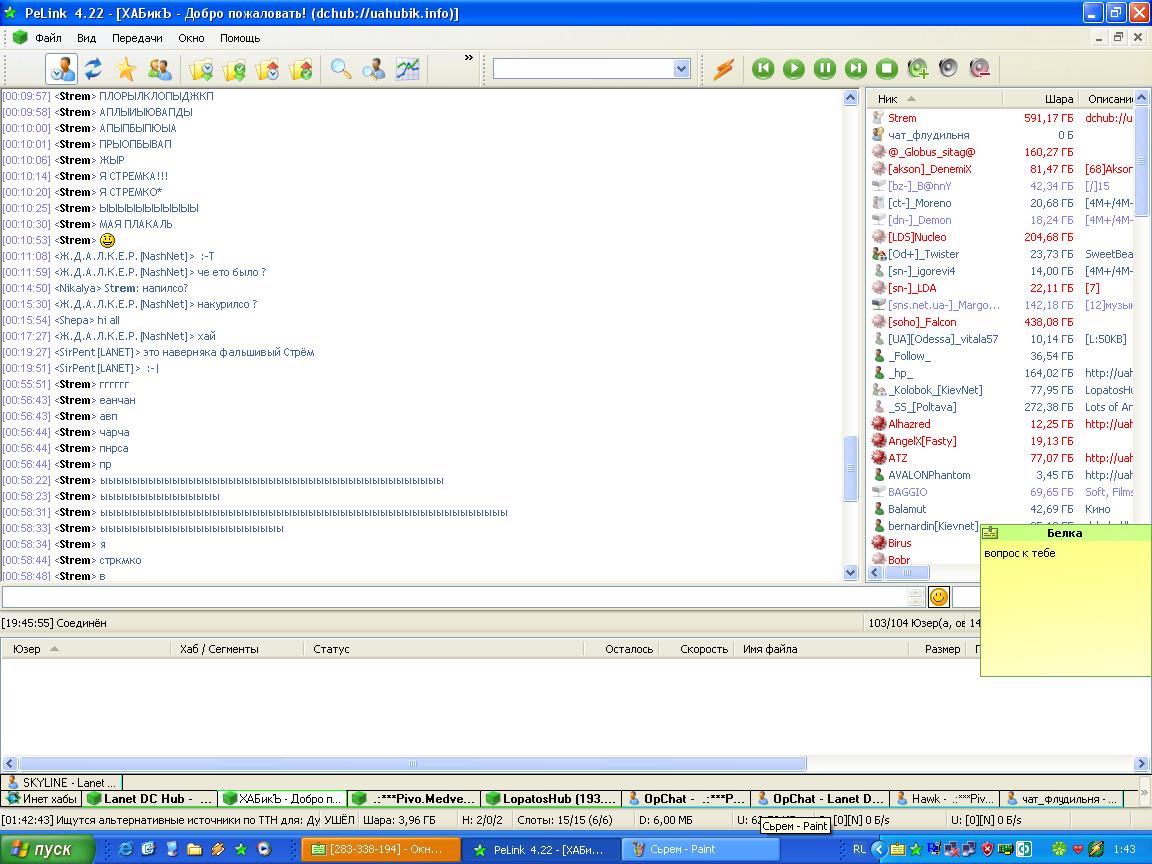Open the search magnifying glass tool

[341, 69]
